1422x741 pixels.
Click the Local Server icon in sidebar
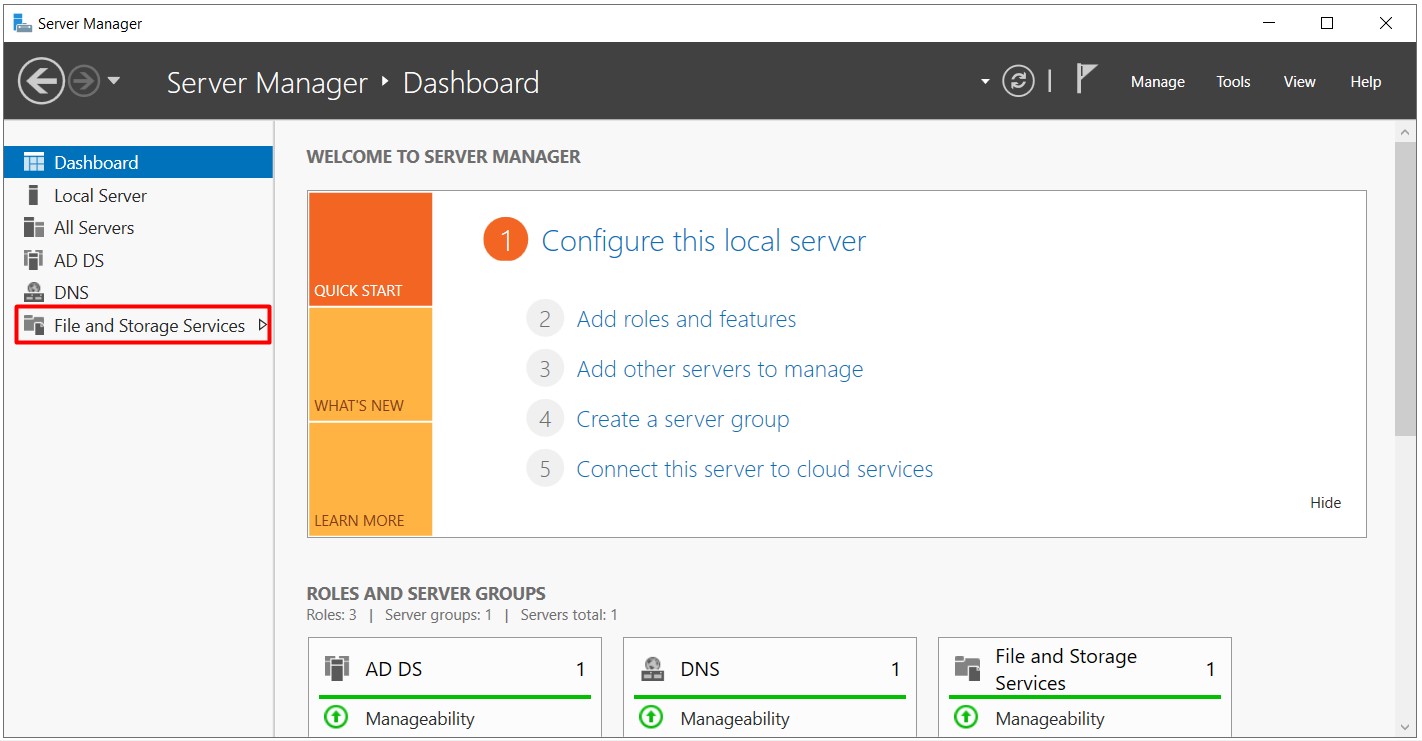pos(34,195)
